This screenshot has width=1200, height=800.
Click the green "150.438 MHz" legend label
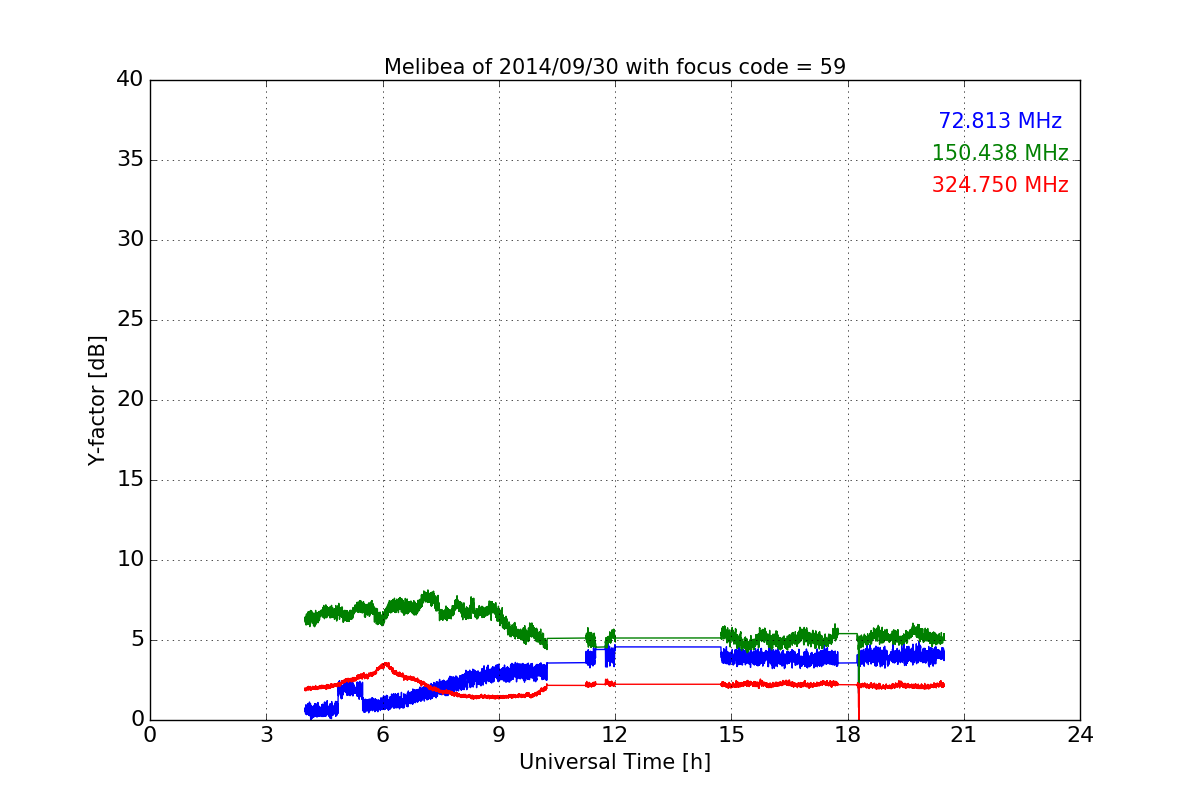pos(1000,153)
